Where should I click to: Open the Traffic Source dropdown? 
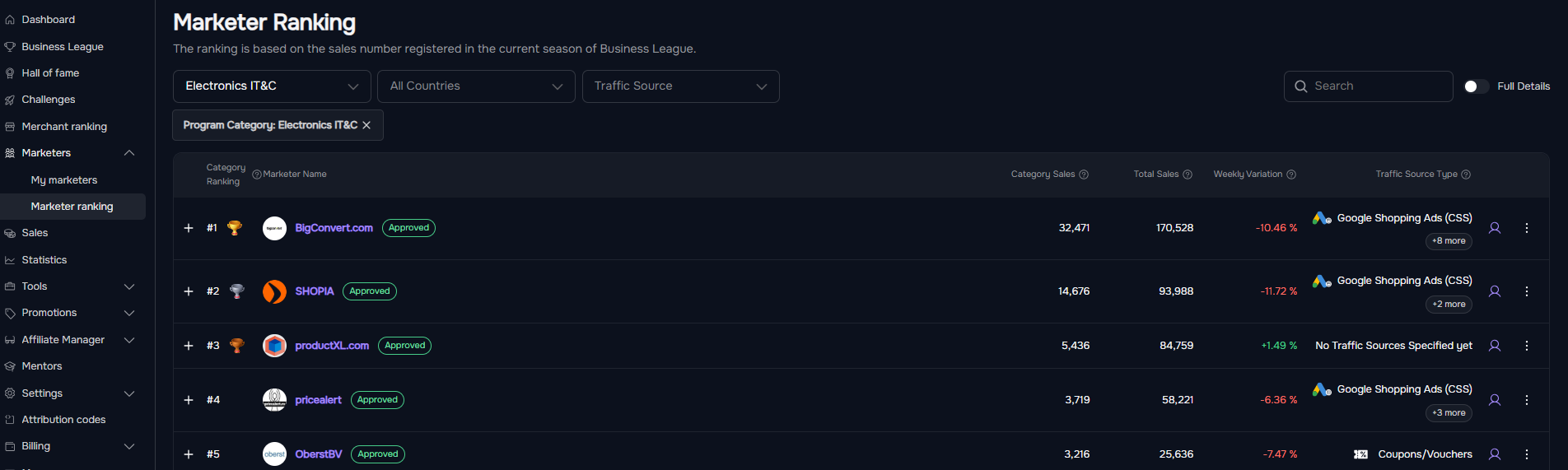tap(681, 86)
